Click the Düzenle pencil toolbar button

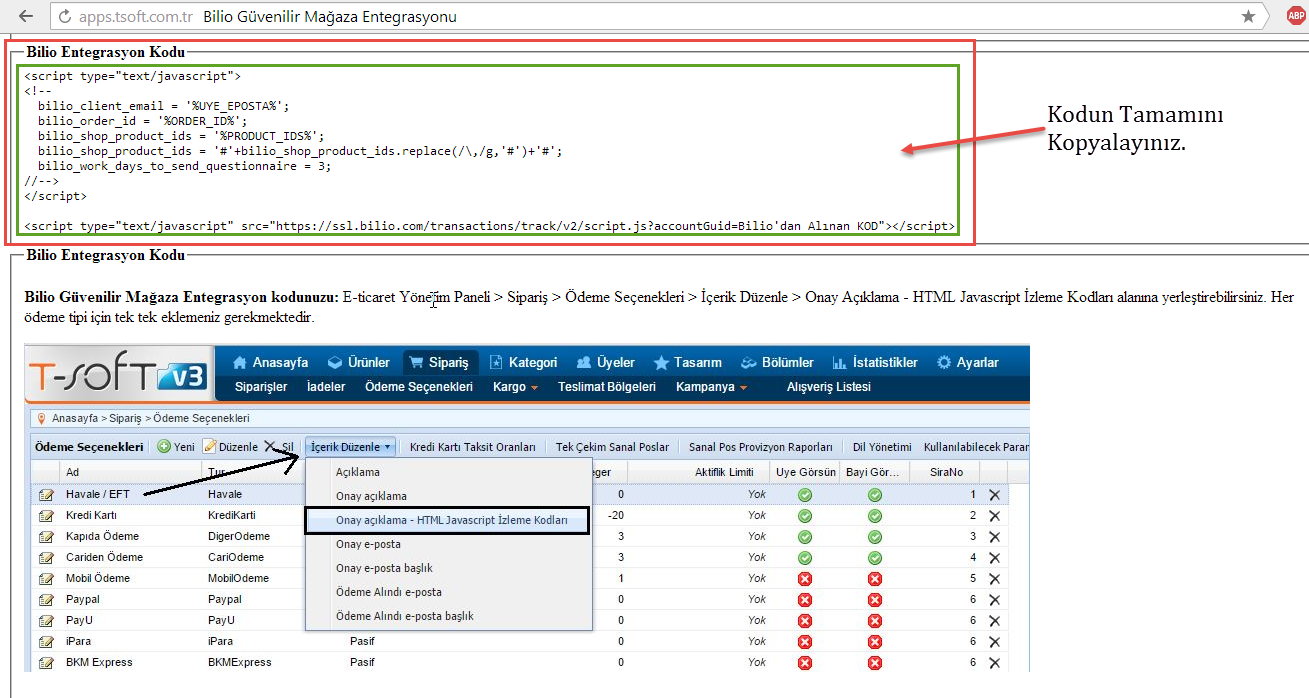point(231,447)
